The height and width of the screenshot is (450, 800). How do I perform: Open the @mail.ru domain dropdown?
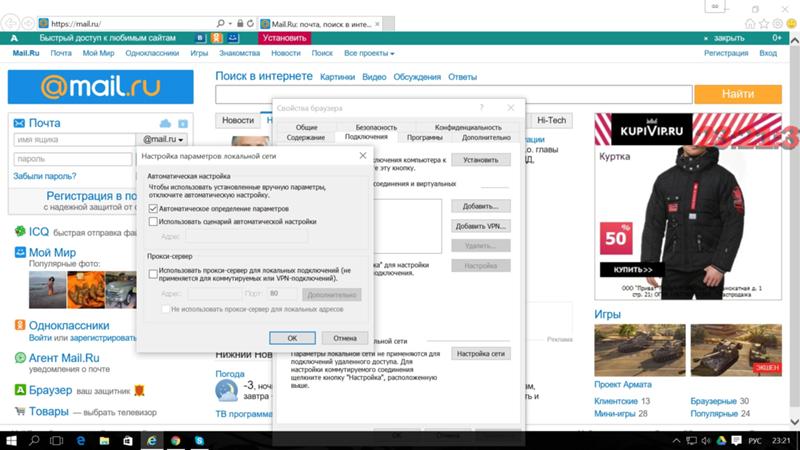point(163,139)
